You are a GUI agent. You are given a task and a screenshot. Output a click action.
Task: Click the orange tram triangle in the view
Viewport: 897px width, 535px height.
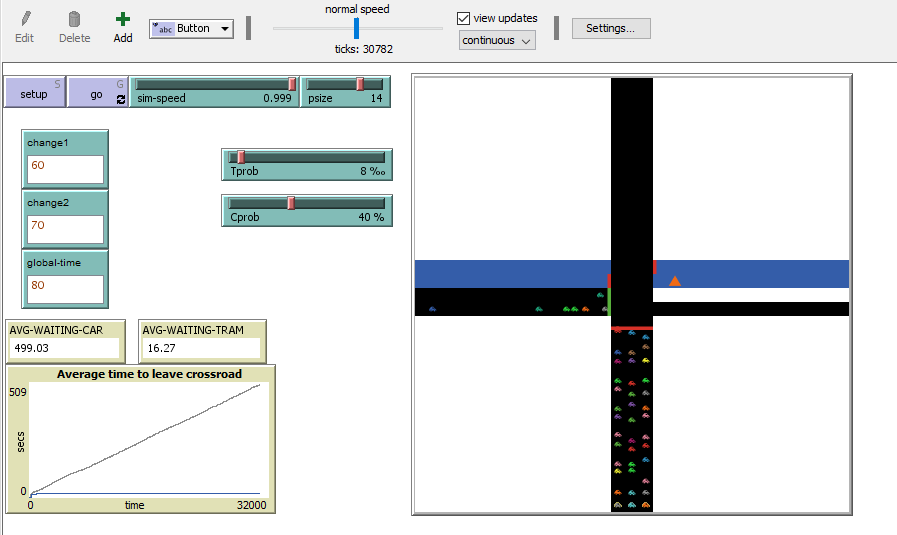tap(675, 281)
